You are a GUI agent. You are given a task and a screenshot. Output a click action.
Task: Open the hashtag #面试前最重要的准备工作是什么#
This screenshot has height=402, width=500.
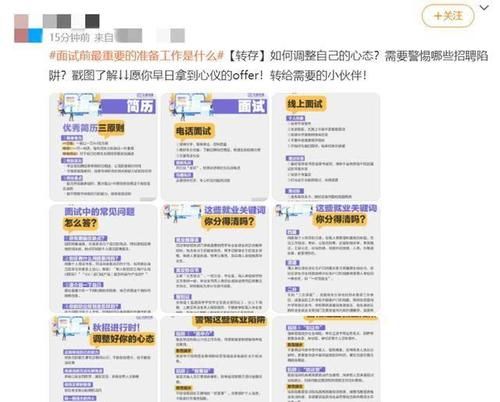(x=136, y=56)
